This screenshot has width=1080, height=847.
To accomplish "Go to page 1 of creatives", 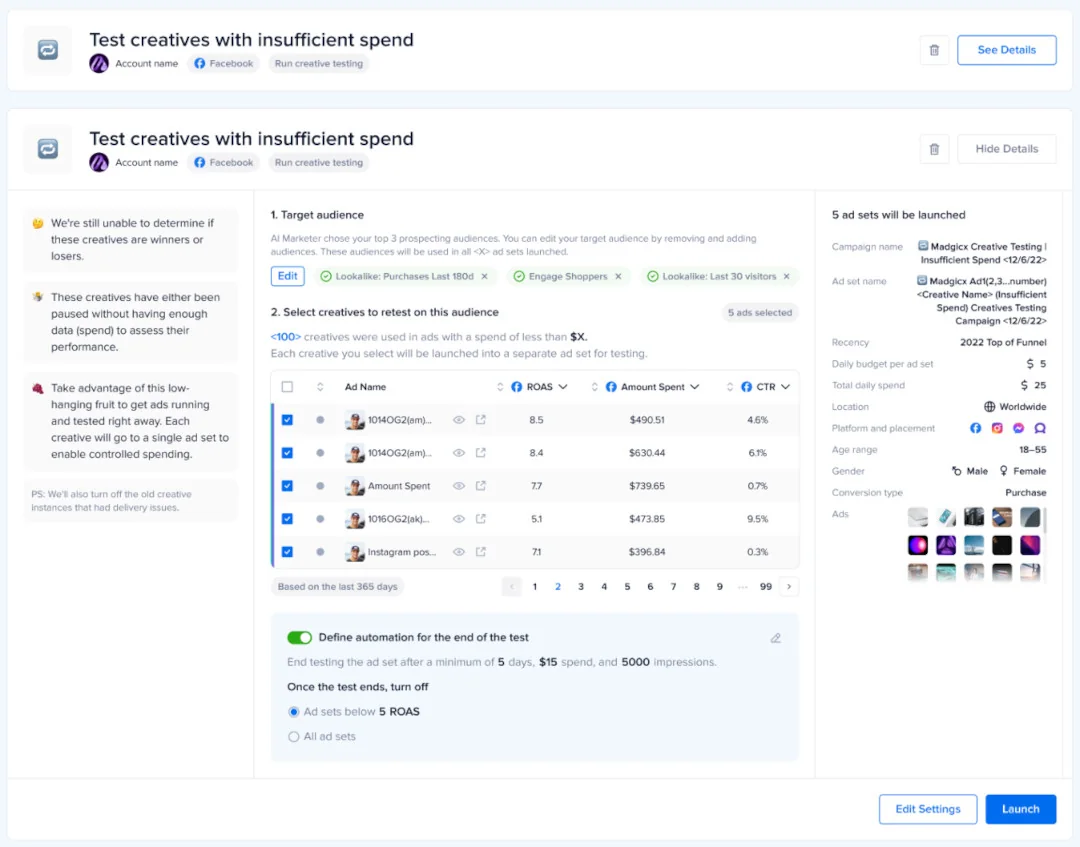I will 534,587.
